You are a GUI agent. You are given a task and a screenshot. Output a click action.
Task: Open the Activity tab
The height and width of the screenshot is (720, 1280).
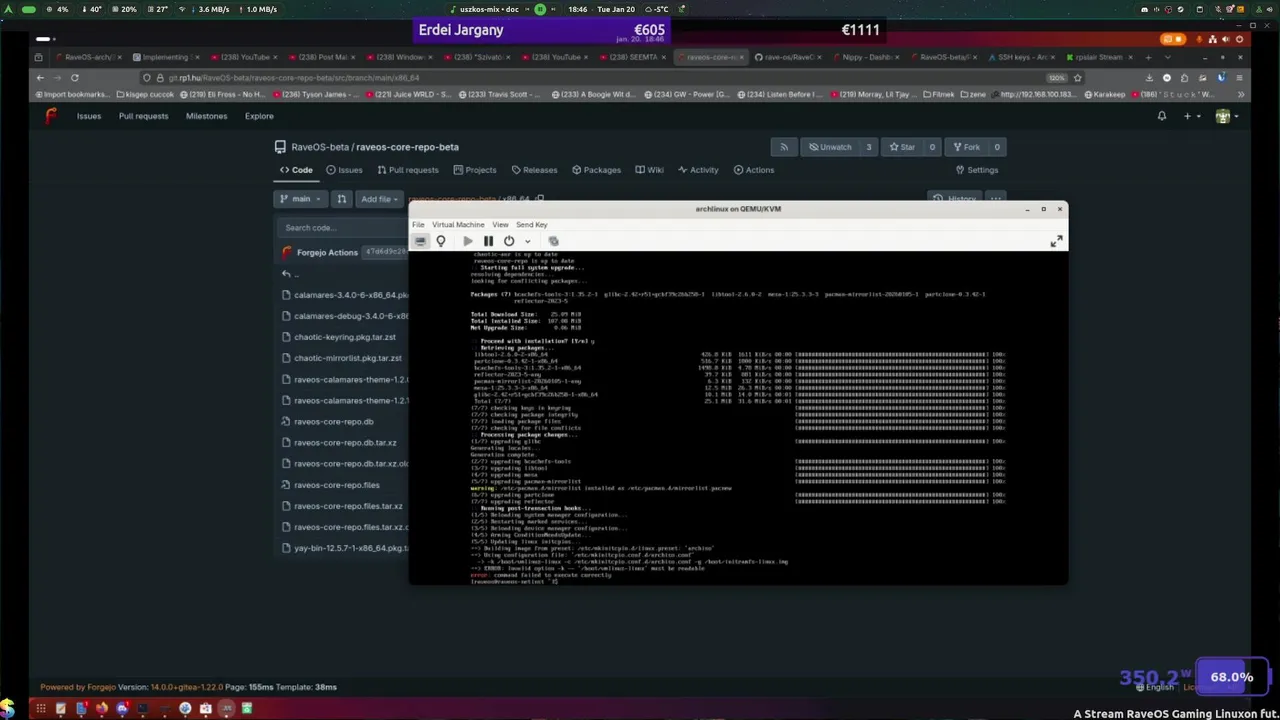[698, 170]
